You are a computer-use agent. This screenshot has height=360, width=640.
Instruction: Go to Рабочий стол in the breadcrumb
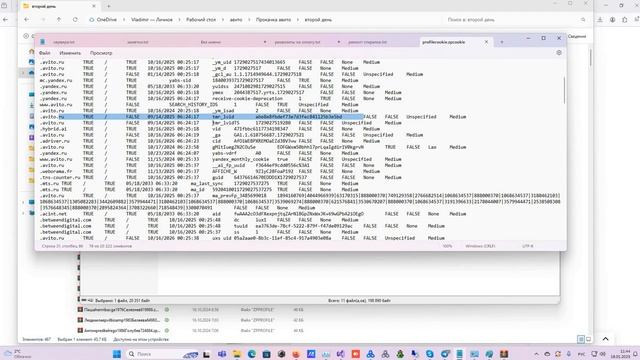[201, 20]
